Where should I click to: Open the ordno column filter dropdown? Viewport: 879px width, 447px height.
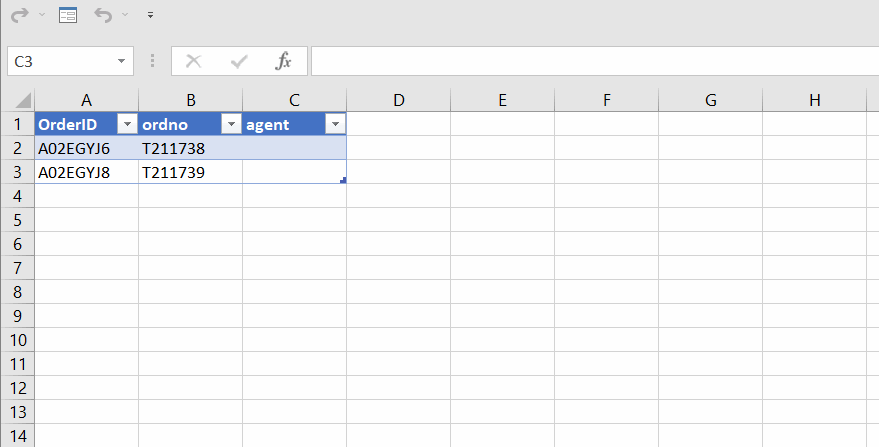[231, 124]
